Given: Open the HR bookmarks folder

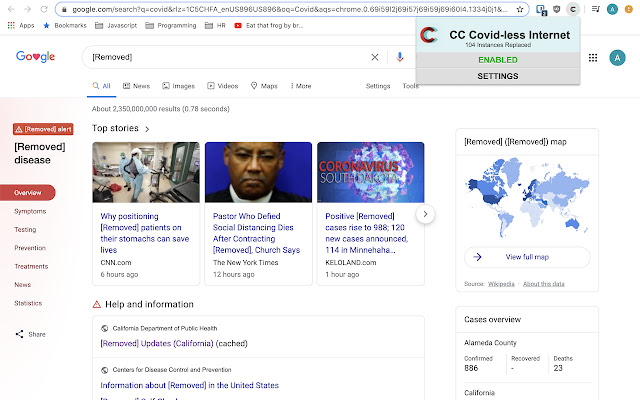Looking at the screenshot, I should [x=215, y=25].
